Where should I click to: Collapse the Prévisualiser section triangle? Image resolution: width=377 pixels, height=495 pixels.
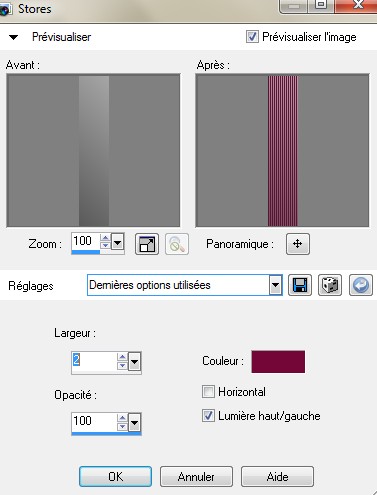pos(13,37)
